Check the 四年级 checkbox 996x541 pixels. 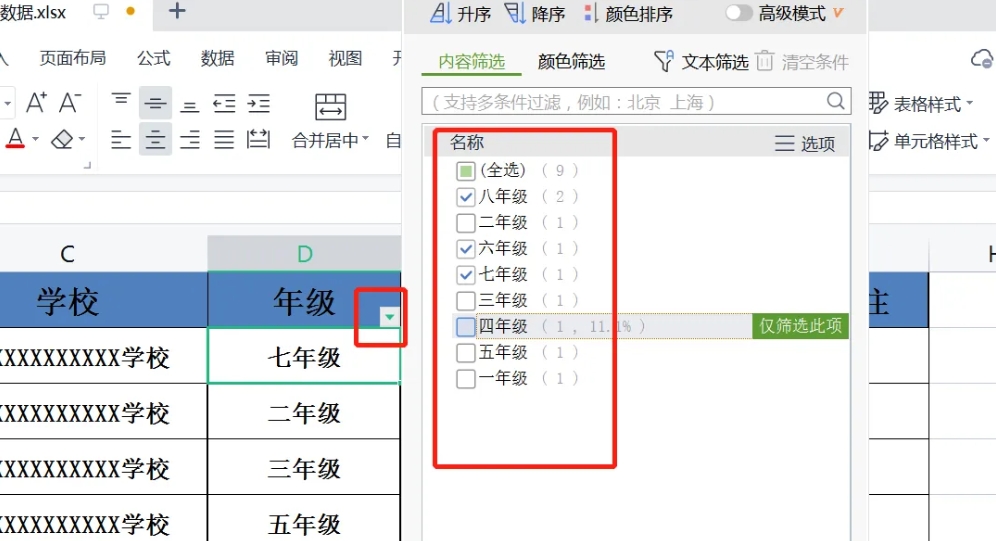click(x=466, y=326)
